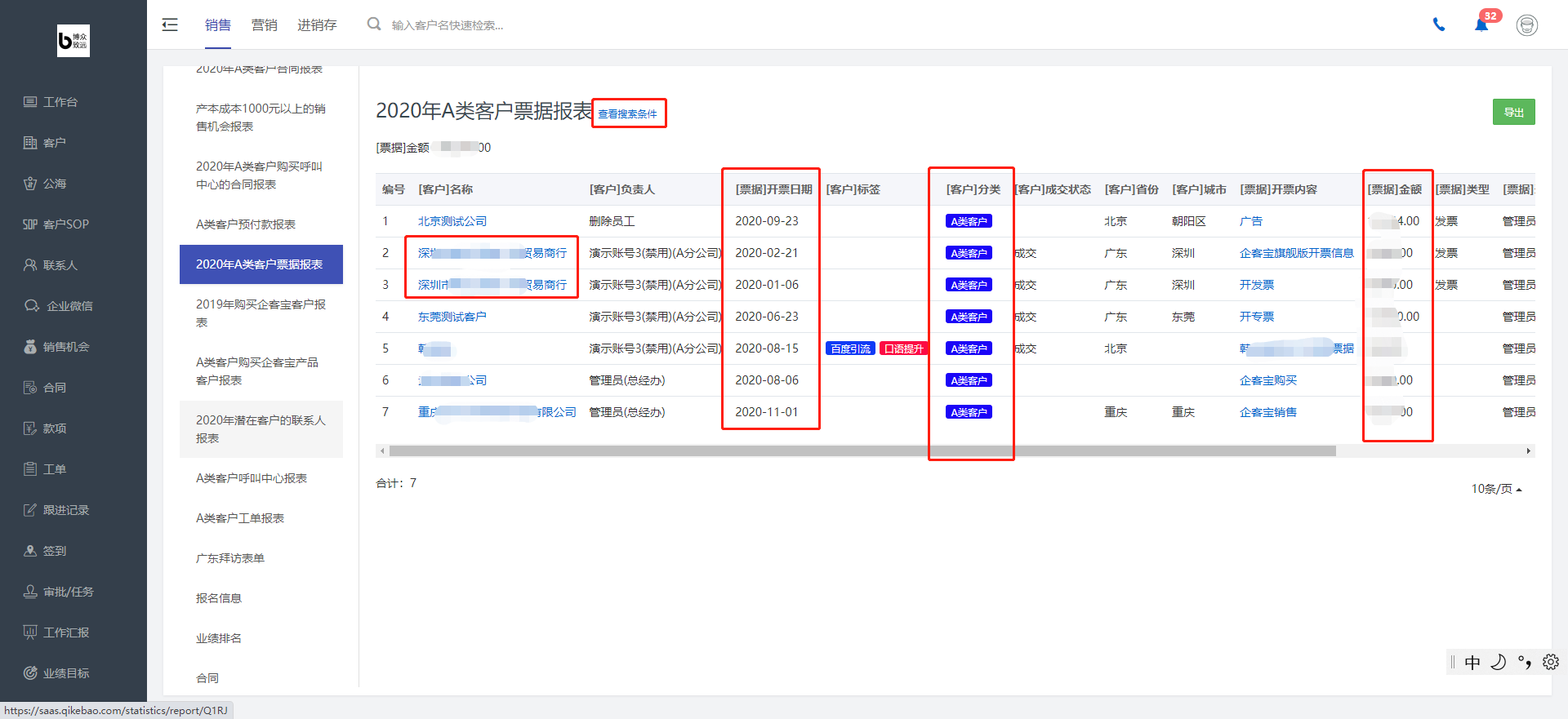
Task: Collapse the sidebar with the hamburger icon
Action: click(170, 24)
